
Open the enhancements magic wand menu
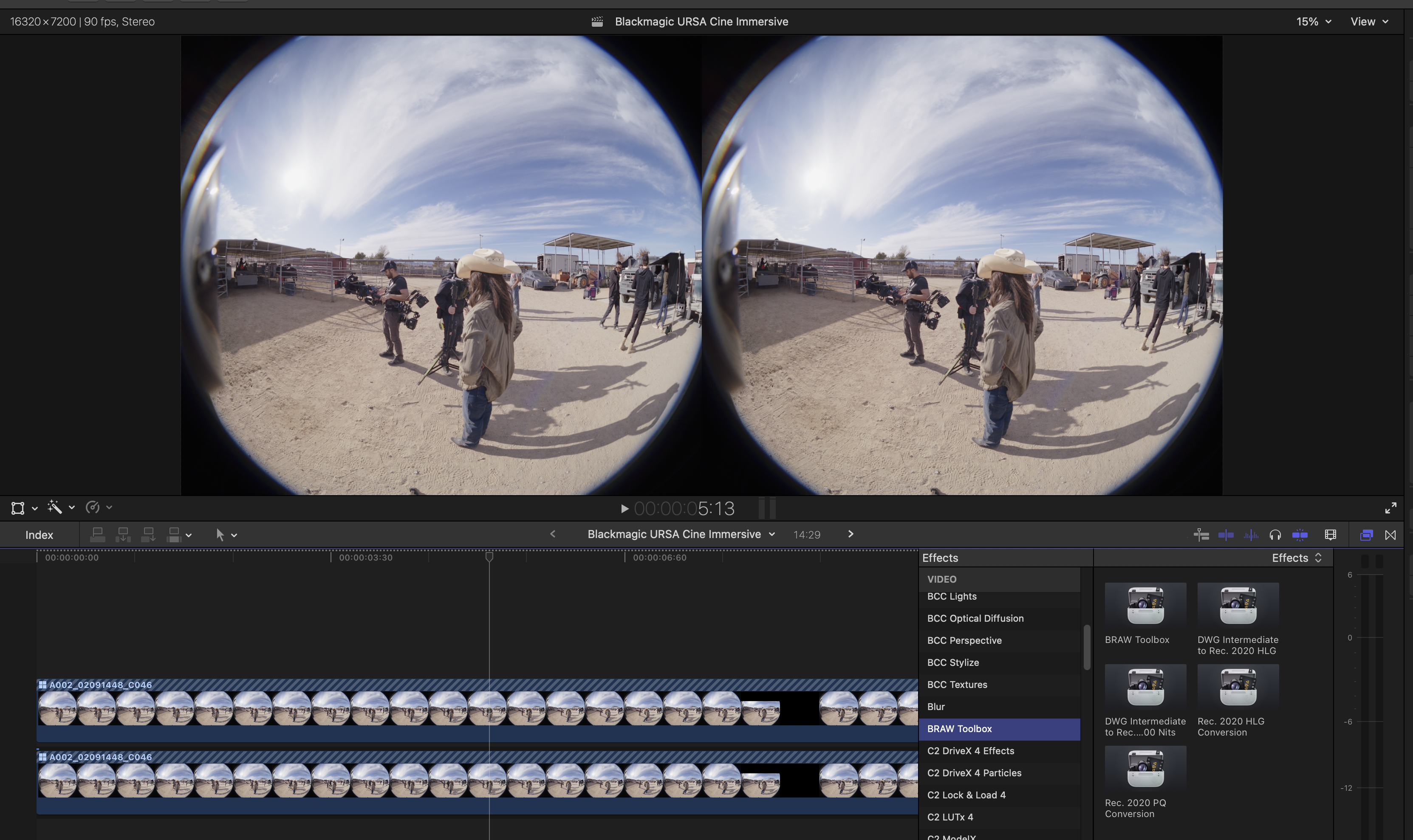pos(56,507)
